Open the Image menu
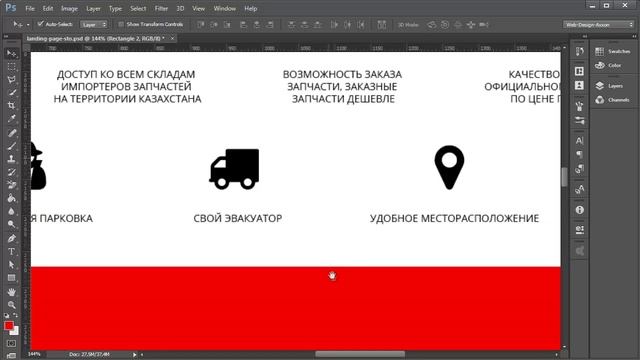The image size is (640, 360). pyautogui.click(x=69, y=8)
